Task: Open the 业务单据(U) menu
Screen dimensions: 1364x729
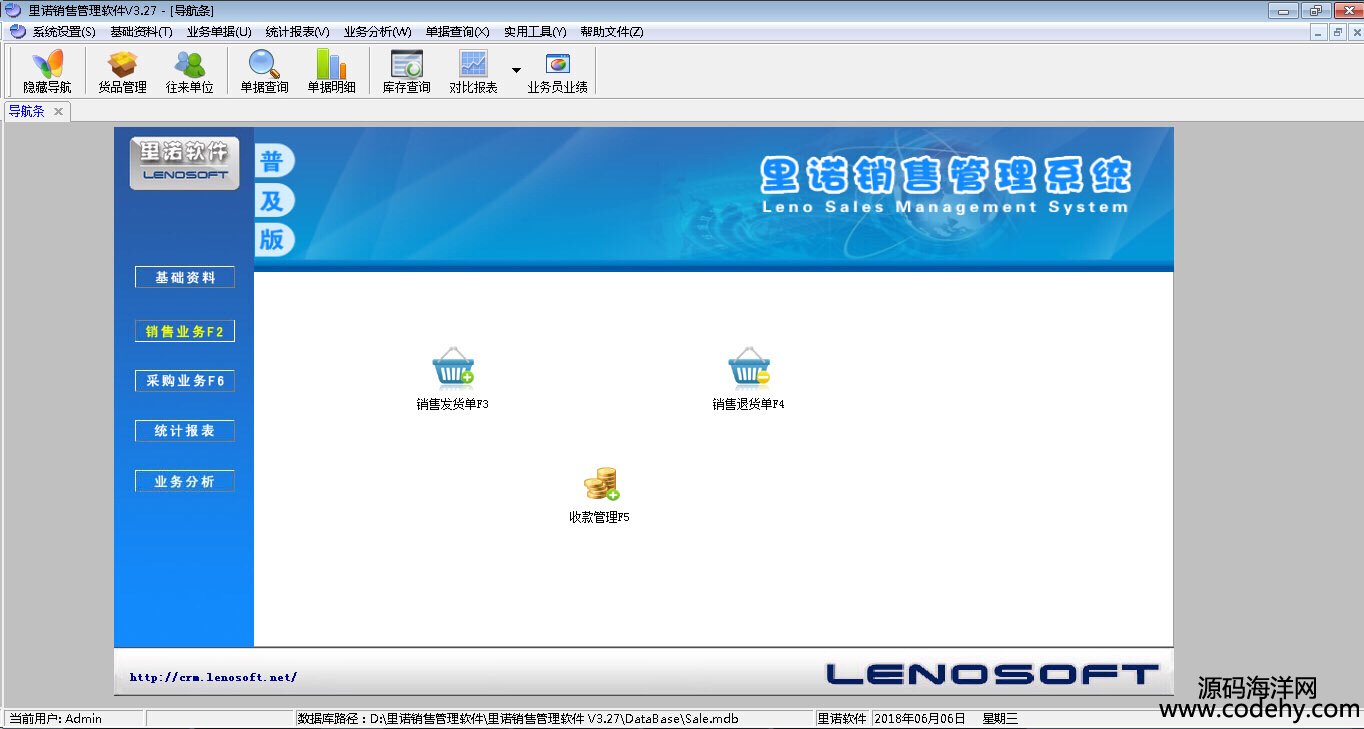Action: [219, 32]
